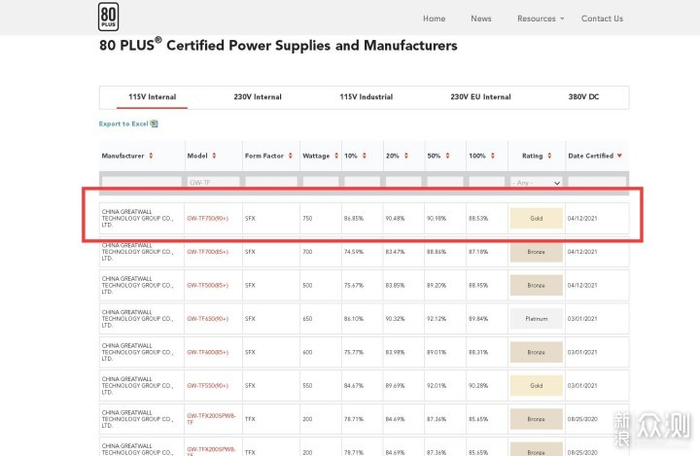Open the GW-TF550(90+) model link
This screenshot has width=700, height=456.
(x=208, y=385)
